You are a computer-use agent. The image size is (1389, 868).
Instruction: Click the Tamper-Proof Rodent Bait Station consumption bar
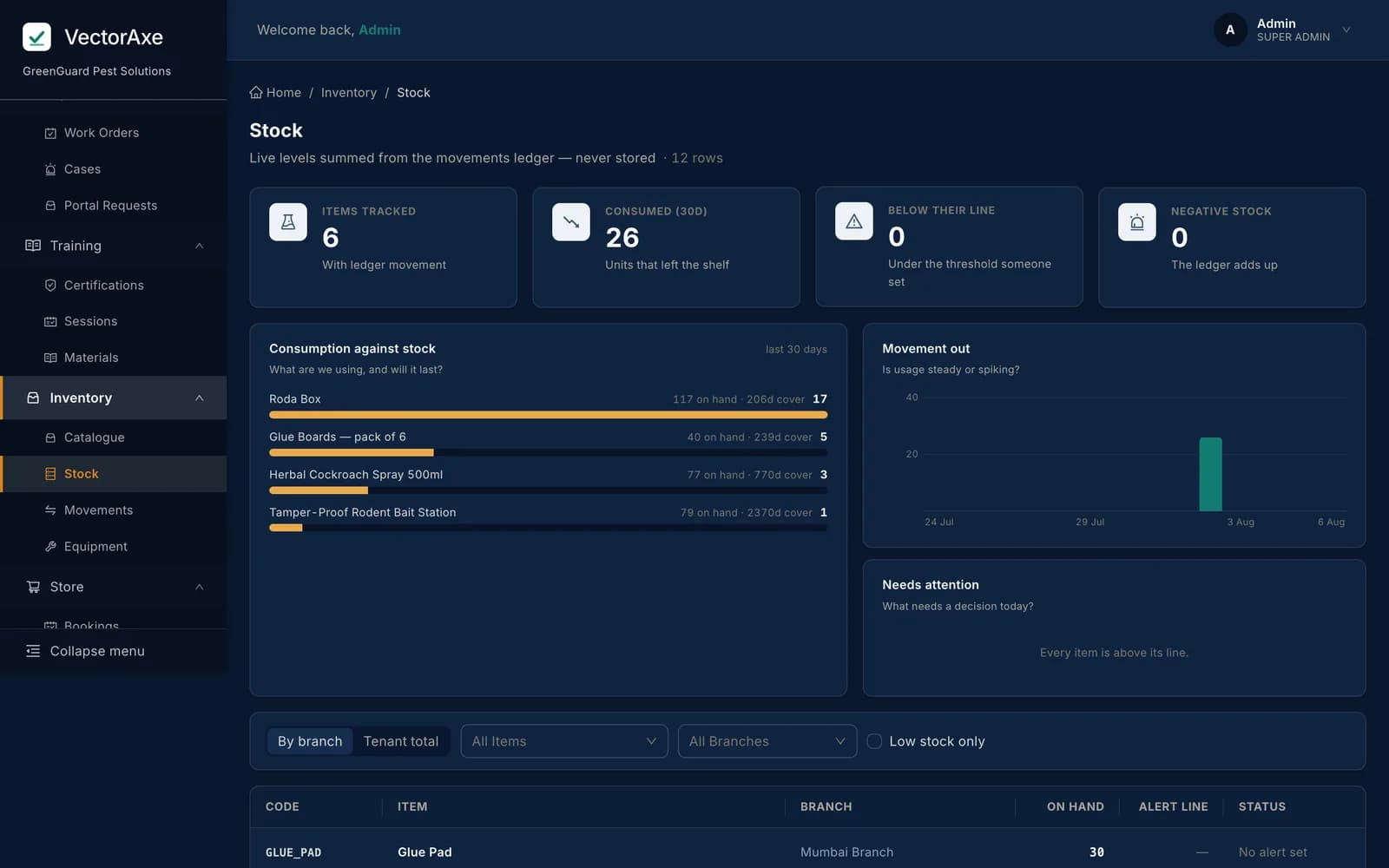548,528
